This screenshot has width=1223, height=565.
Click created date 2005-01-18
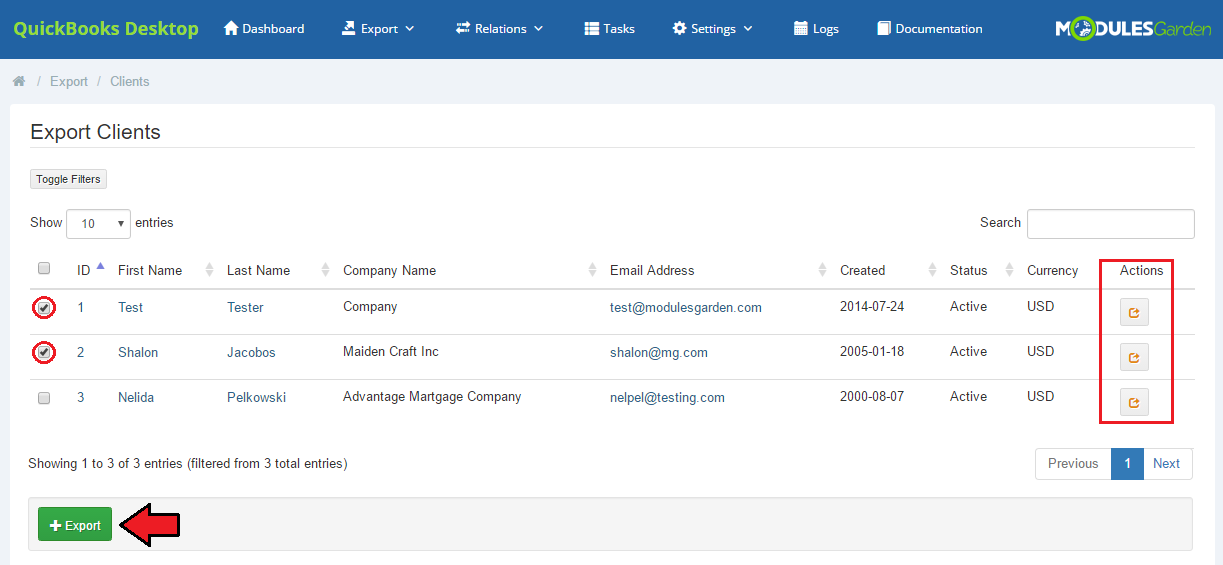[x=872, y=351]
